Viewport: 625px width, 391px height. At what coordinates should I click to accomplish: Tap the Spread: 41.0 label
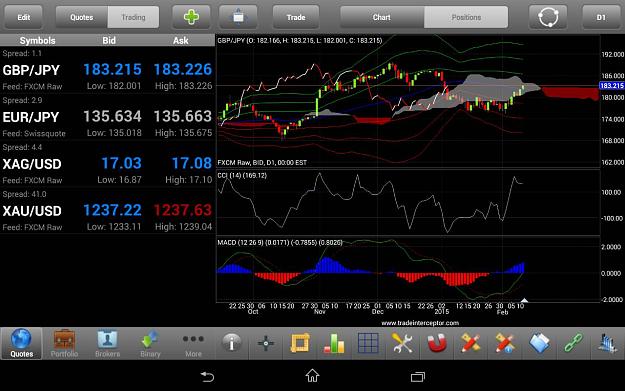click(x=24, y=194)
